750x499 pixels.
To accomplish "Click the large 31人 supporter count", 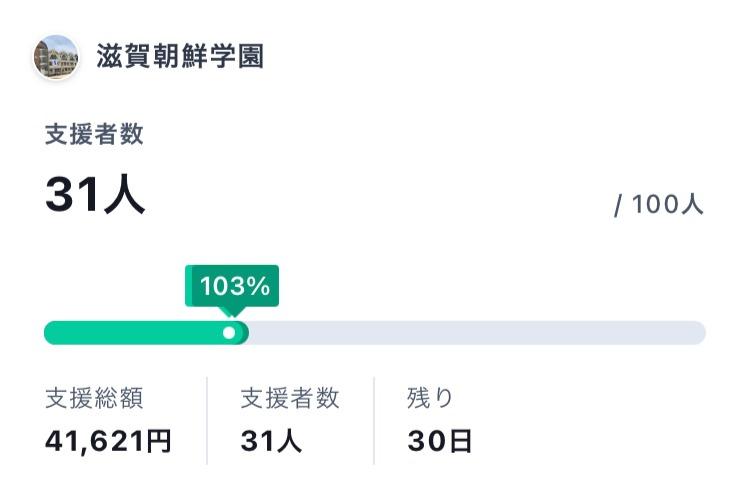I will click(95, 194).
